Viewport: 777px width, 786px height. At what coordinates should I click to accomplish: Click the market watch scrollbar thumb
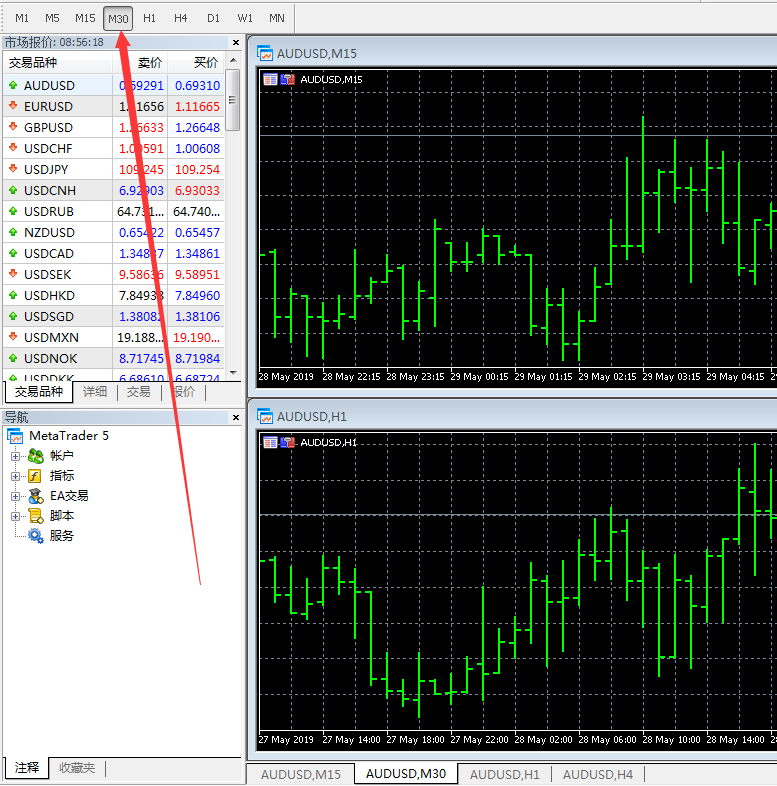233,100
